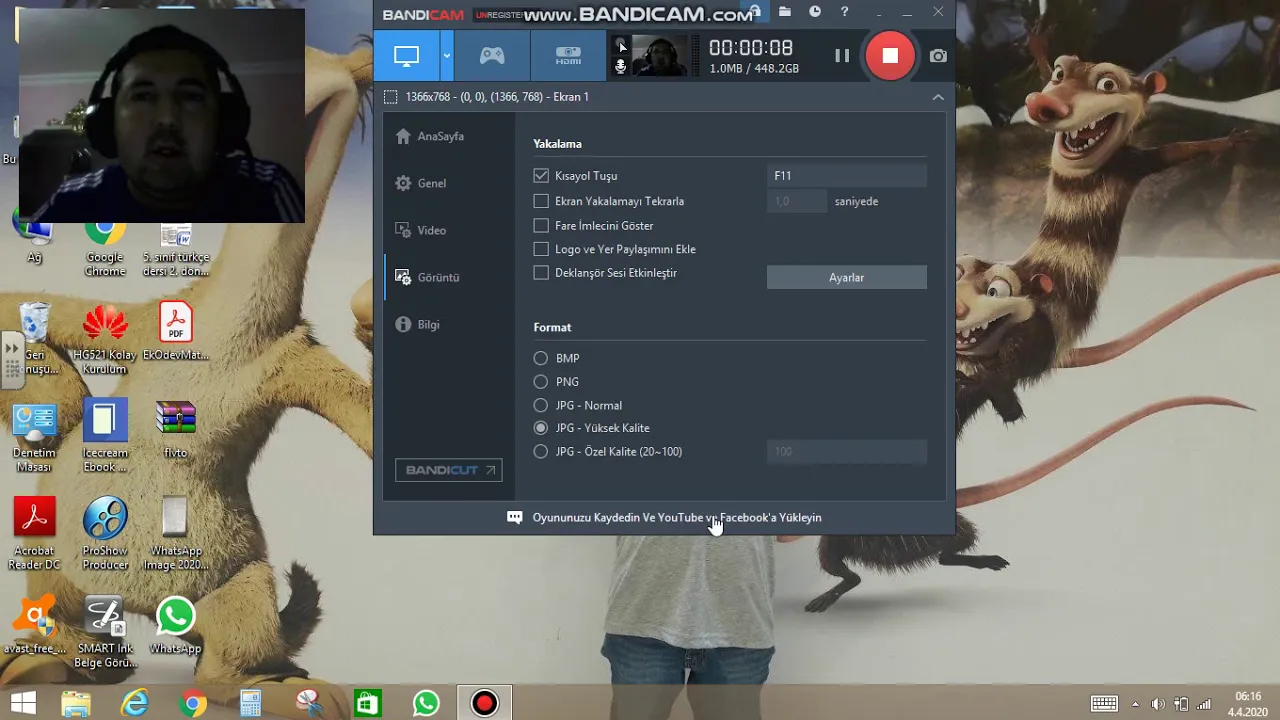
Task: Click the 1366x768 Ekran 1 capture text
Action: (x=497, y=97)
